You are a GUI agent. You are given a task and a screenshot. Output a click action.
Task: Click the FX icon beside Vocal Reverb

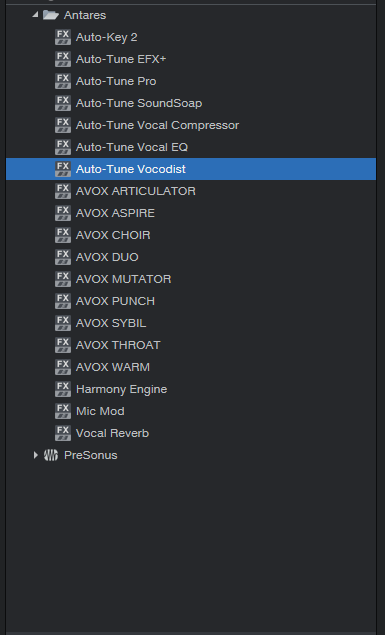pos(63,433)
